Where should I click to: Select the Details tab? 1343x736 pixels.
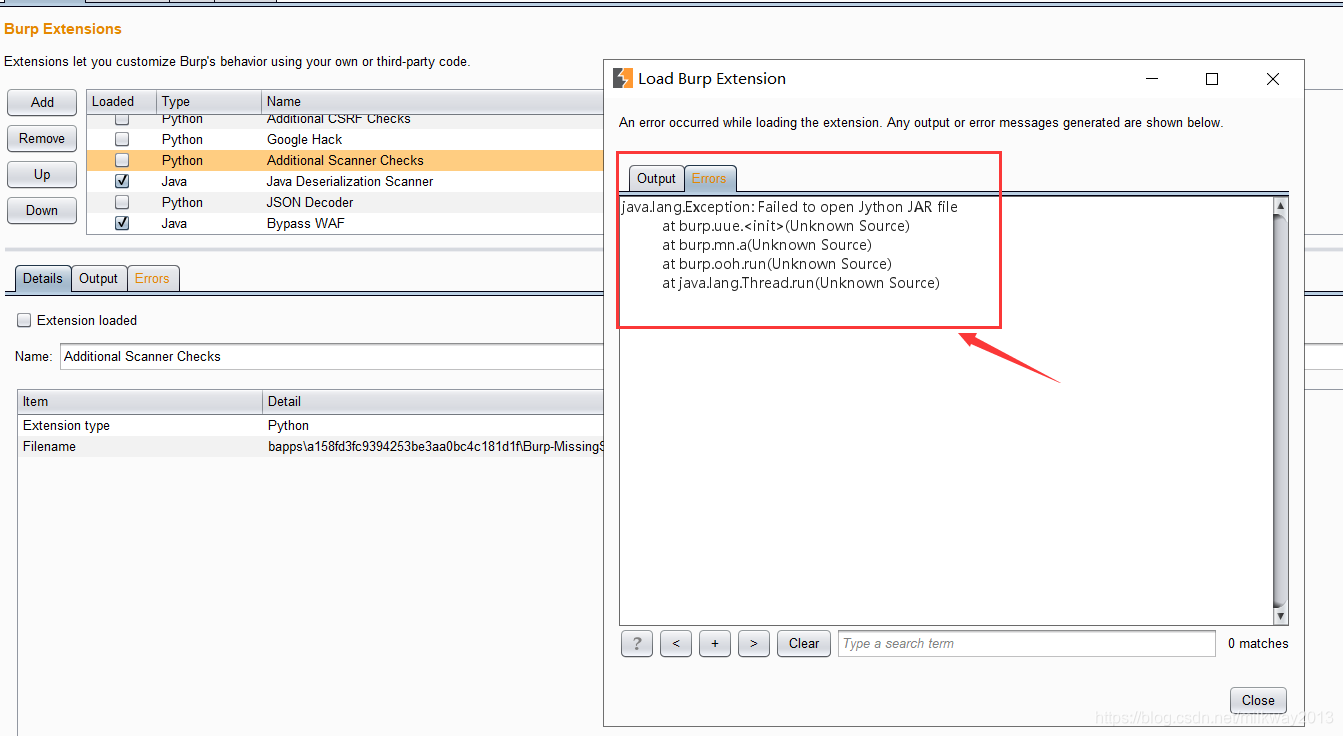coord(42,278)
